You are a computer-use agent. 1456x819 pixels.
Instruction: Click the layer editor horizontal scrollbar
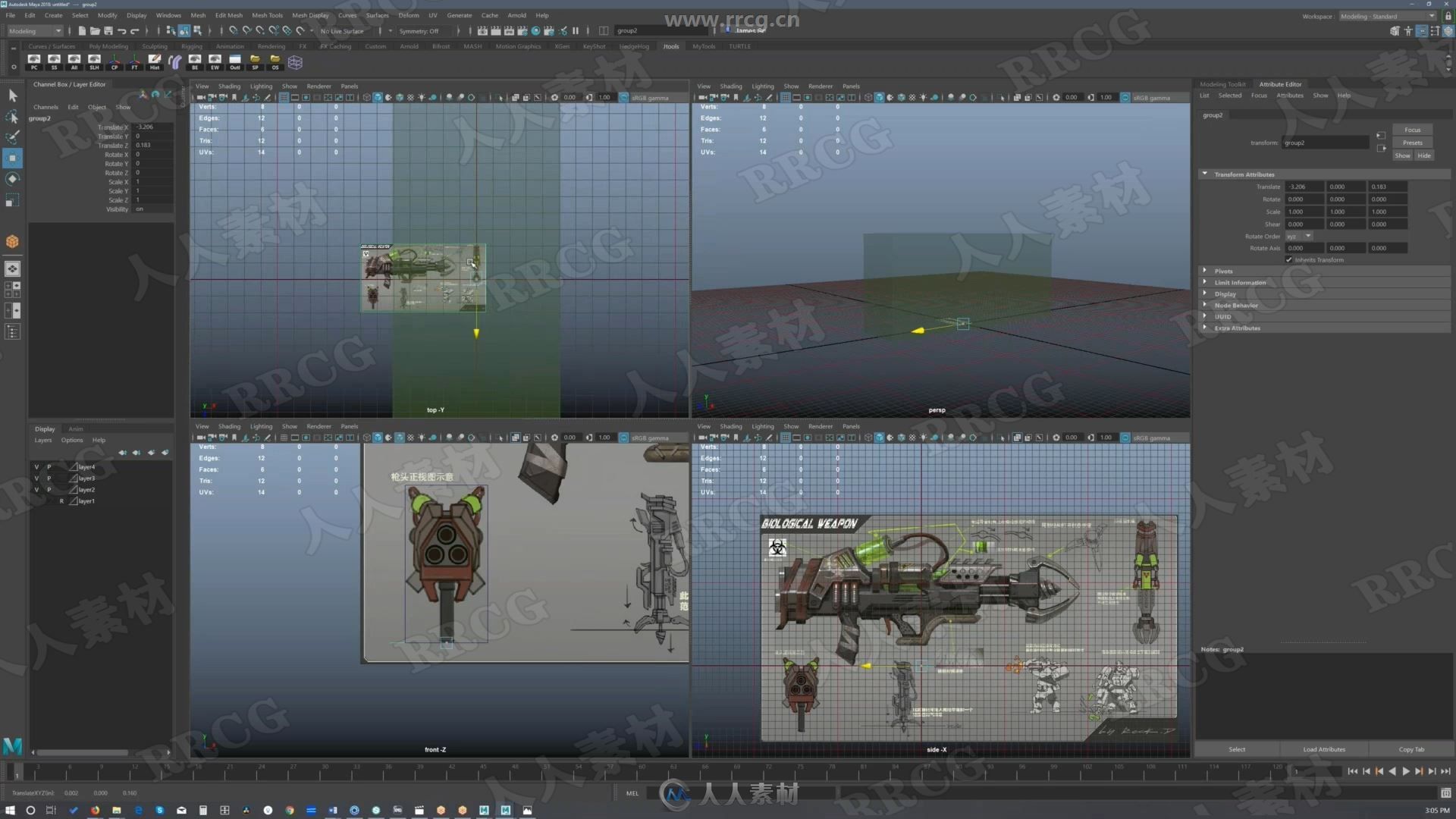click(x=83, y=752)
